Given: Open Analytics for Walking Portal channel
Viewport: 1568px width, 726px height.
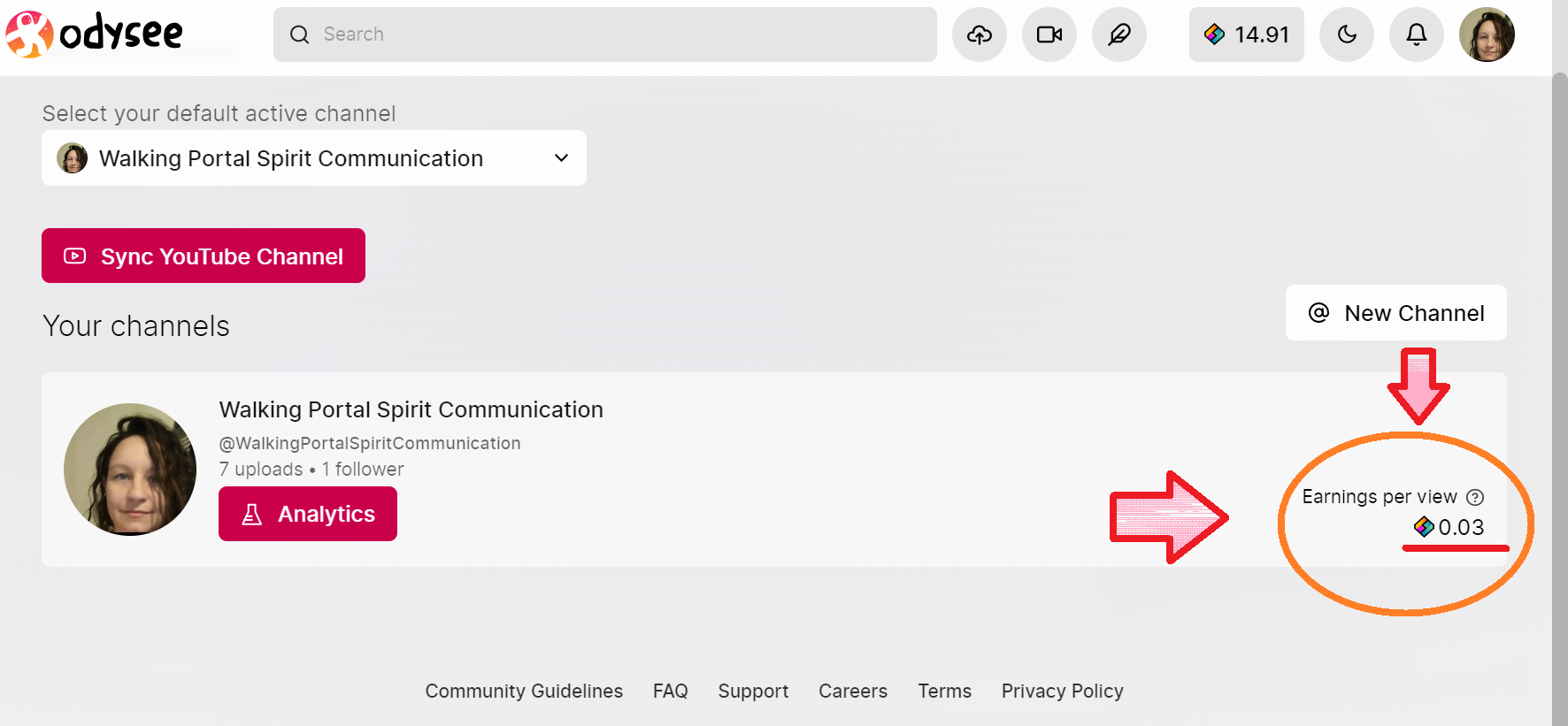Looking at the screenshot, I should tap(308, 514).
